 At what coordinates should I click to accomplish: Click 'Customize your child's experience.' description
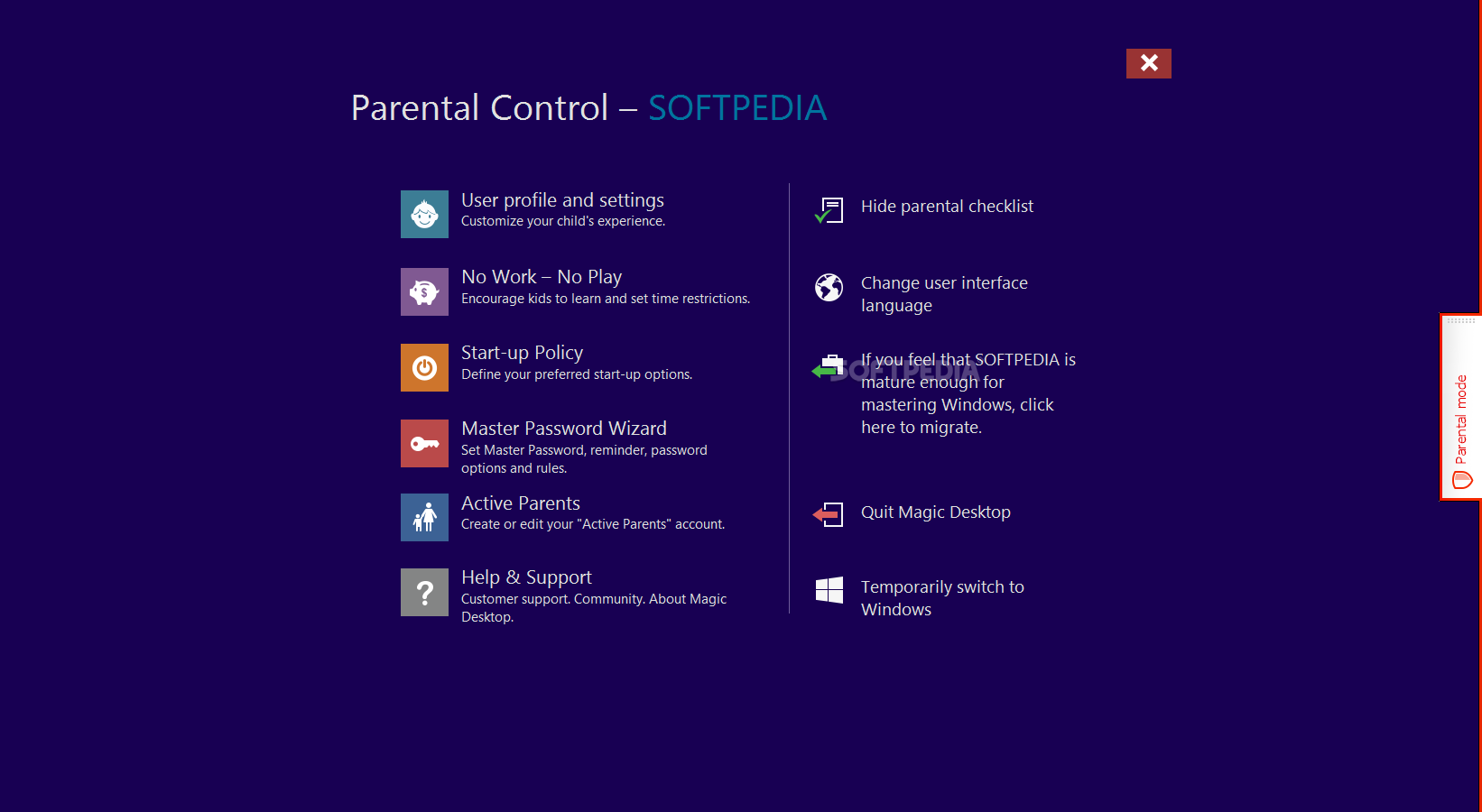pos(563,221)
